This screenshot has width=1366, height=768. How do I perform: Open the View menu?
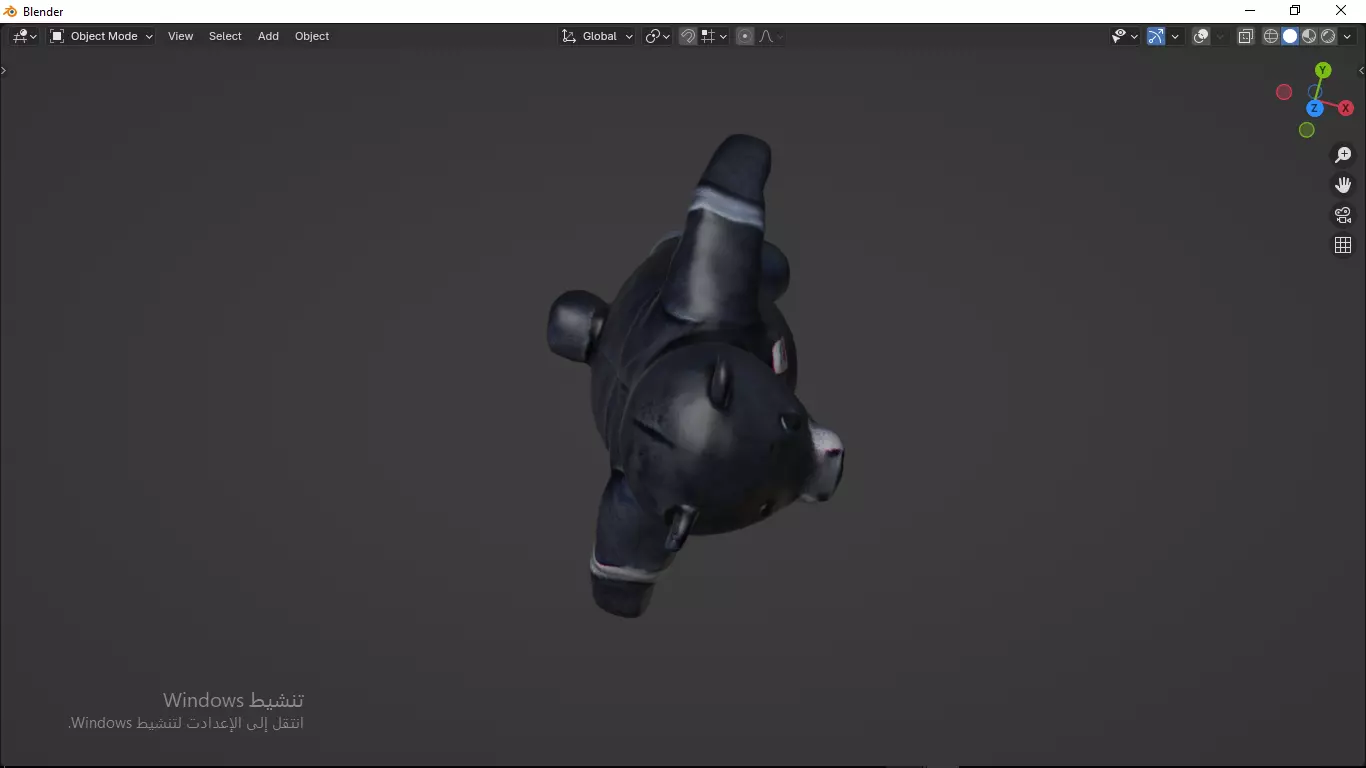coord(181,36)
